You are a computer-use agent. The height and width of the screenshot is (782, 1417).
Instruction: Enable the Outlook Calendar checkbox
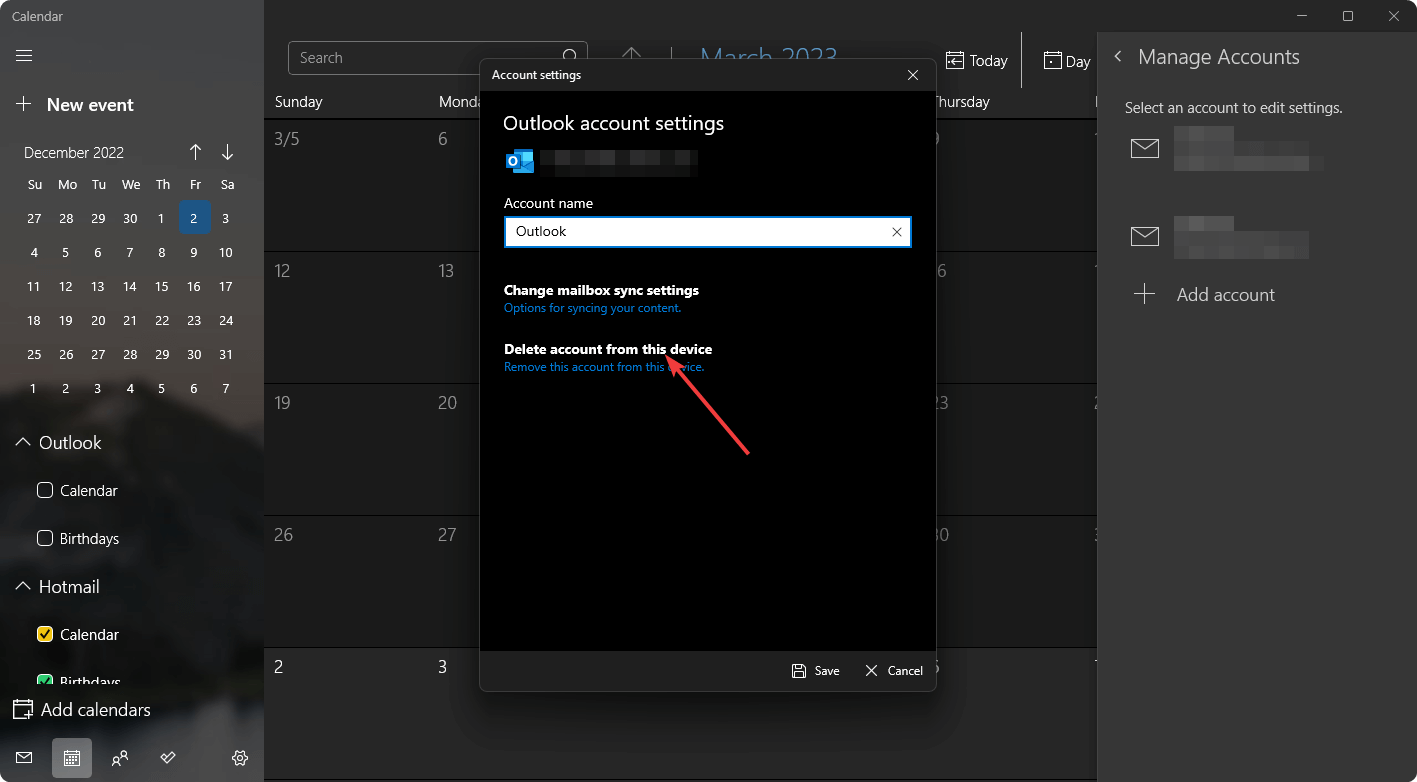click(45, 490)
